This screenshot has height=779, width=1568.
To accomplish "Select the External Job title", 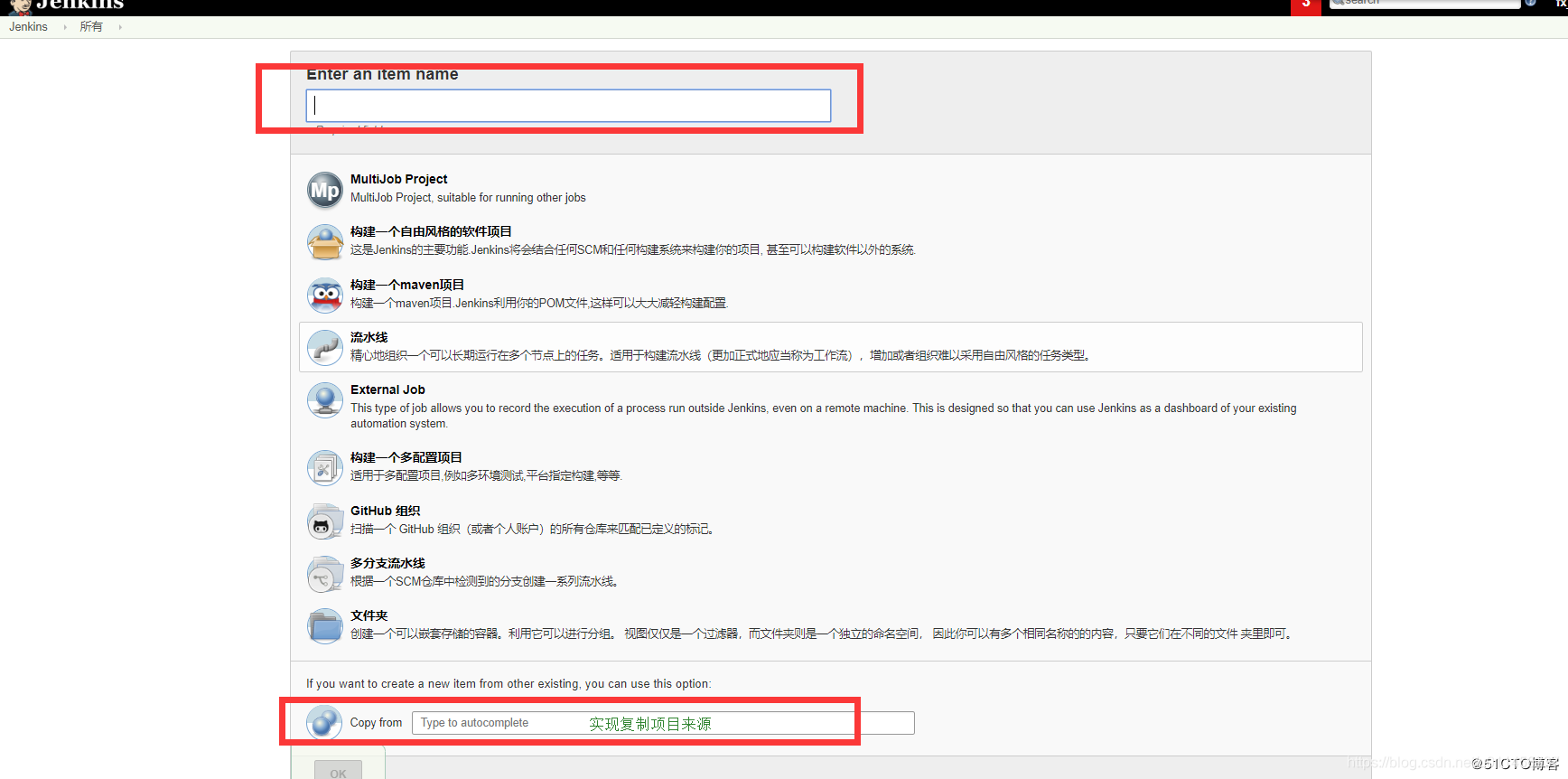I will (x=387, y=389).
